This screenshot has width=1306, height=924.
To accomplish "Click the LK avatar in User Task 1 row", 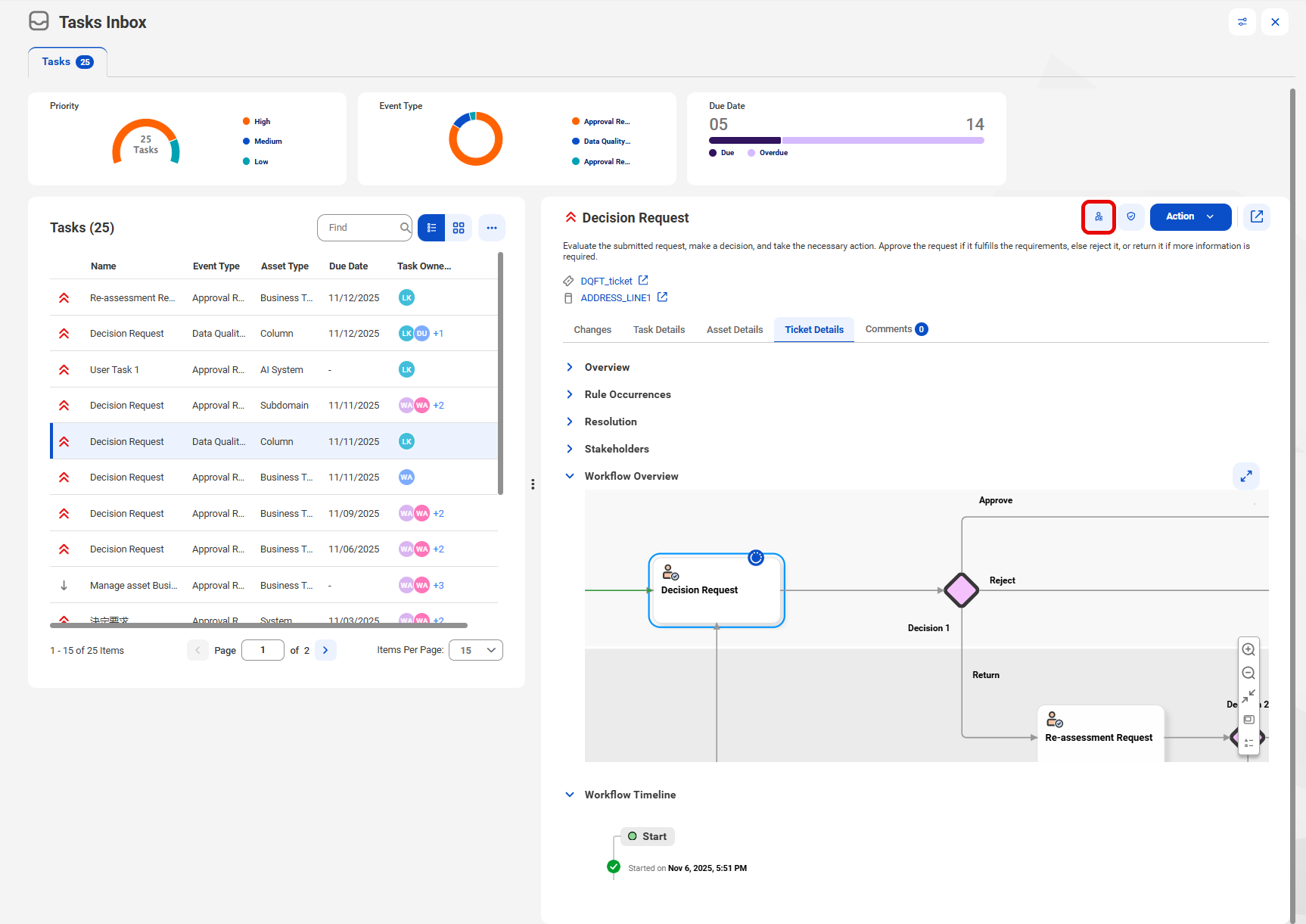I will point(407,370).
